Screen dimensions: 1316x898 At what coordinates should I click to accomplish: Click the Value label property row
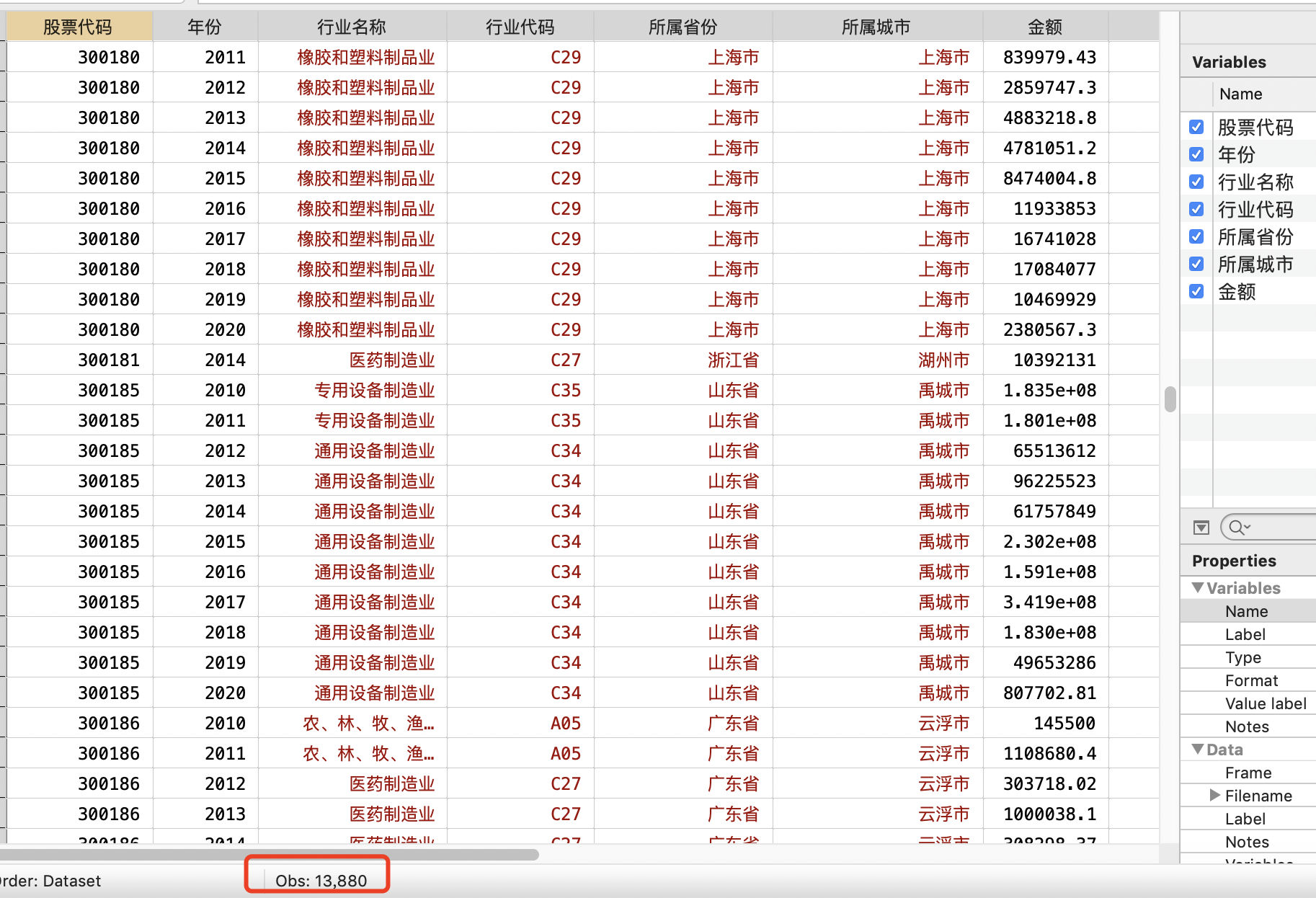[1248, 703]
